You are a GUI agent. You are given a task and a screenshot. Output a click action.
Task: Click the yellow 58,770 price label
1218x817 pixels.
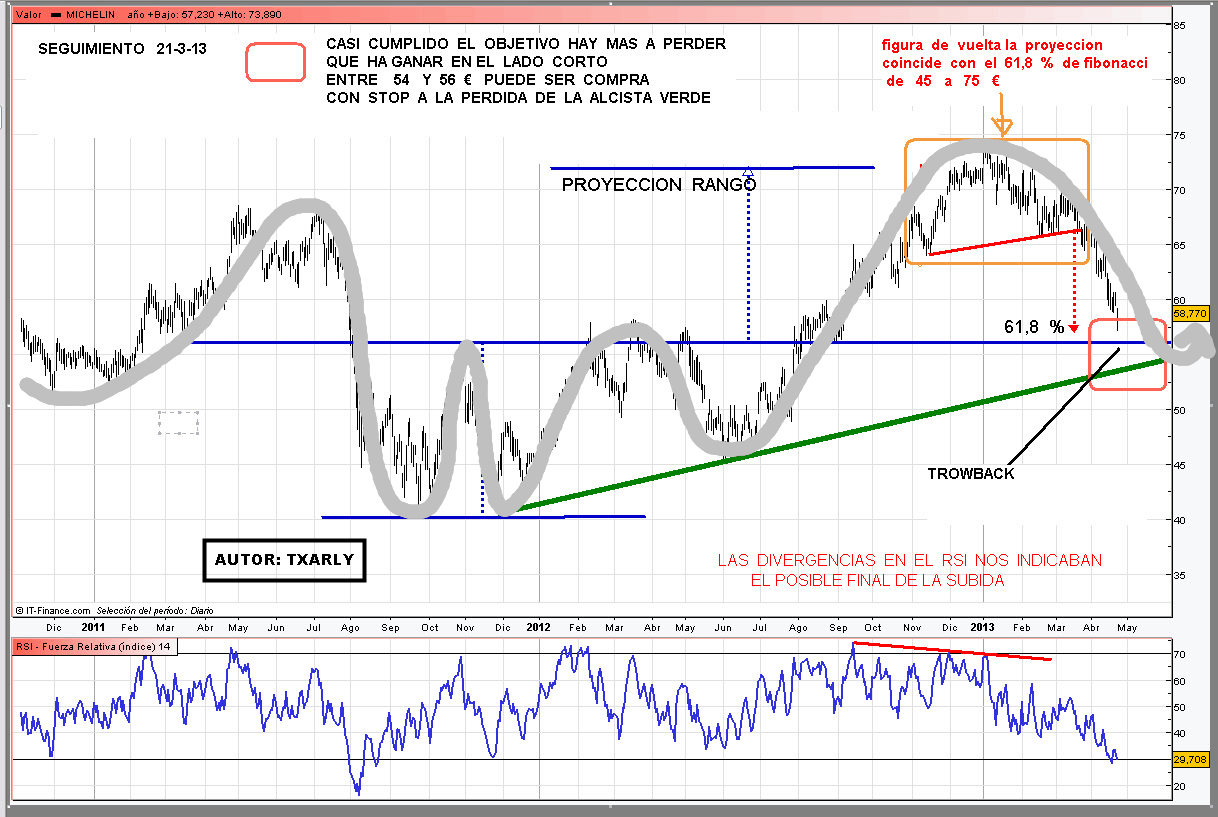(1191, 313)
